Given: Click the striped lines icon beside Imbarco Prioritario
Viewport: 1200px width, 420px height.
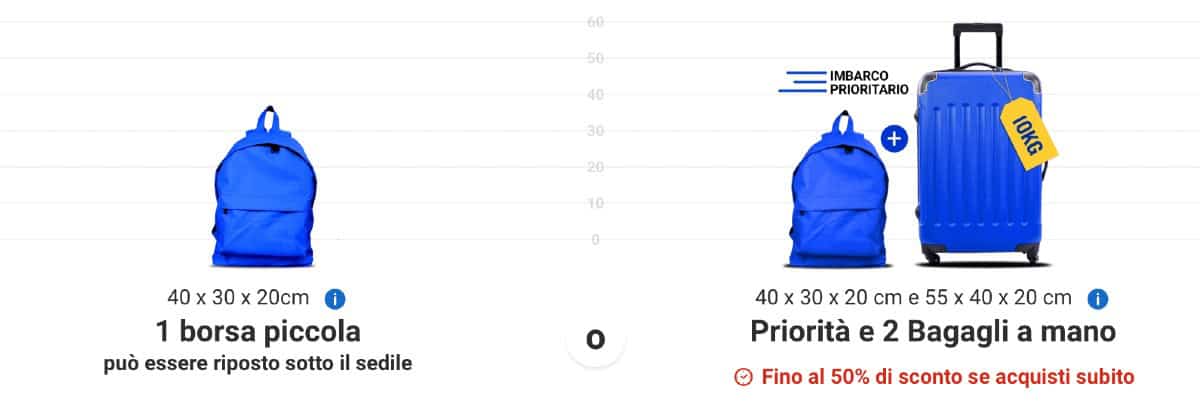Looking at the screenshot, I should pyautogui.click(x=803, y=82).
